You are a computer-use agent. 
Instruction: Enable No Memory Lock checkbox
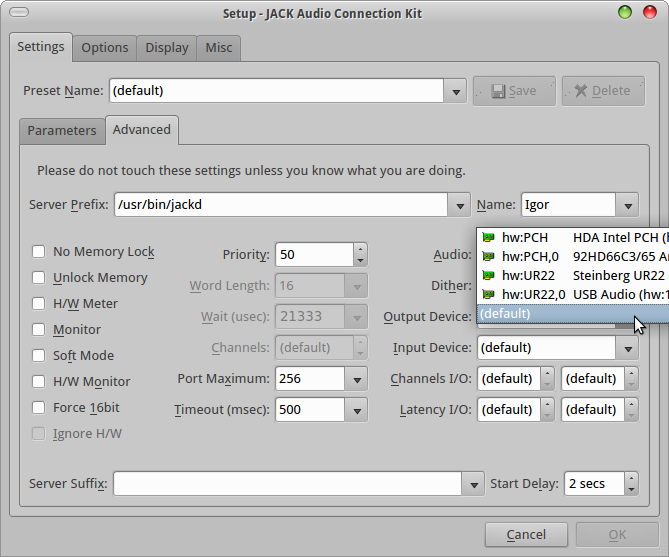pos(38,251)
